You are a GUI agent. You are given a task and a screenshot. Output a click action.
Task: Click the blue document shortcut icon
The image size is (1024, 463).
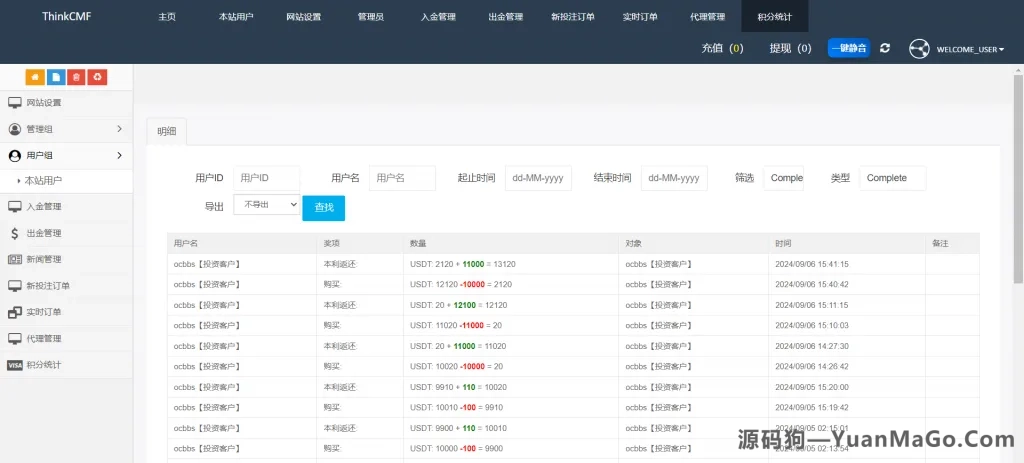pyautogui.click(x=56, y=77)
